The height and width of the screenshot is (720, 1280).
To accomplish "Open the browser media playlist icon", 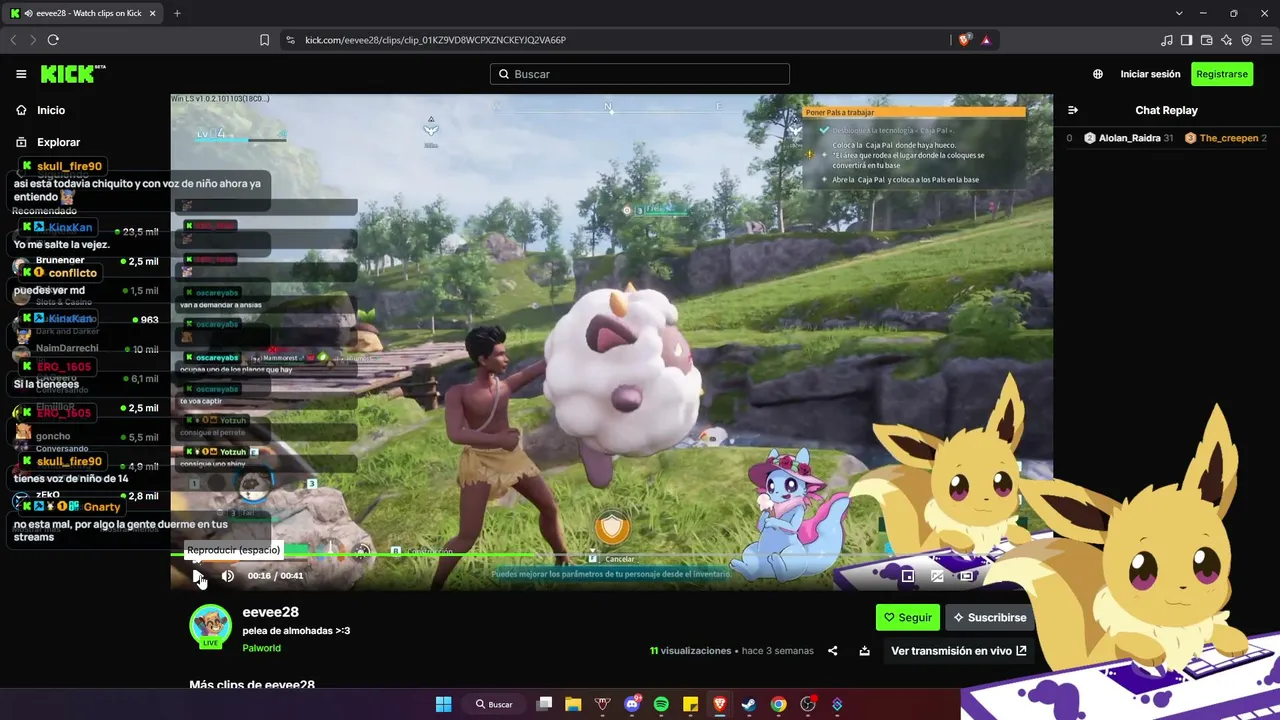I will click(1166, 40).
